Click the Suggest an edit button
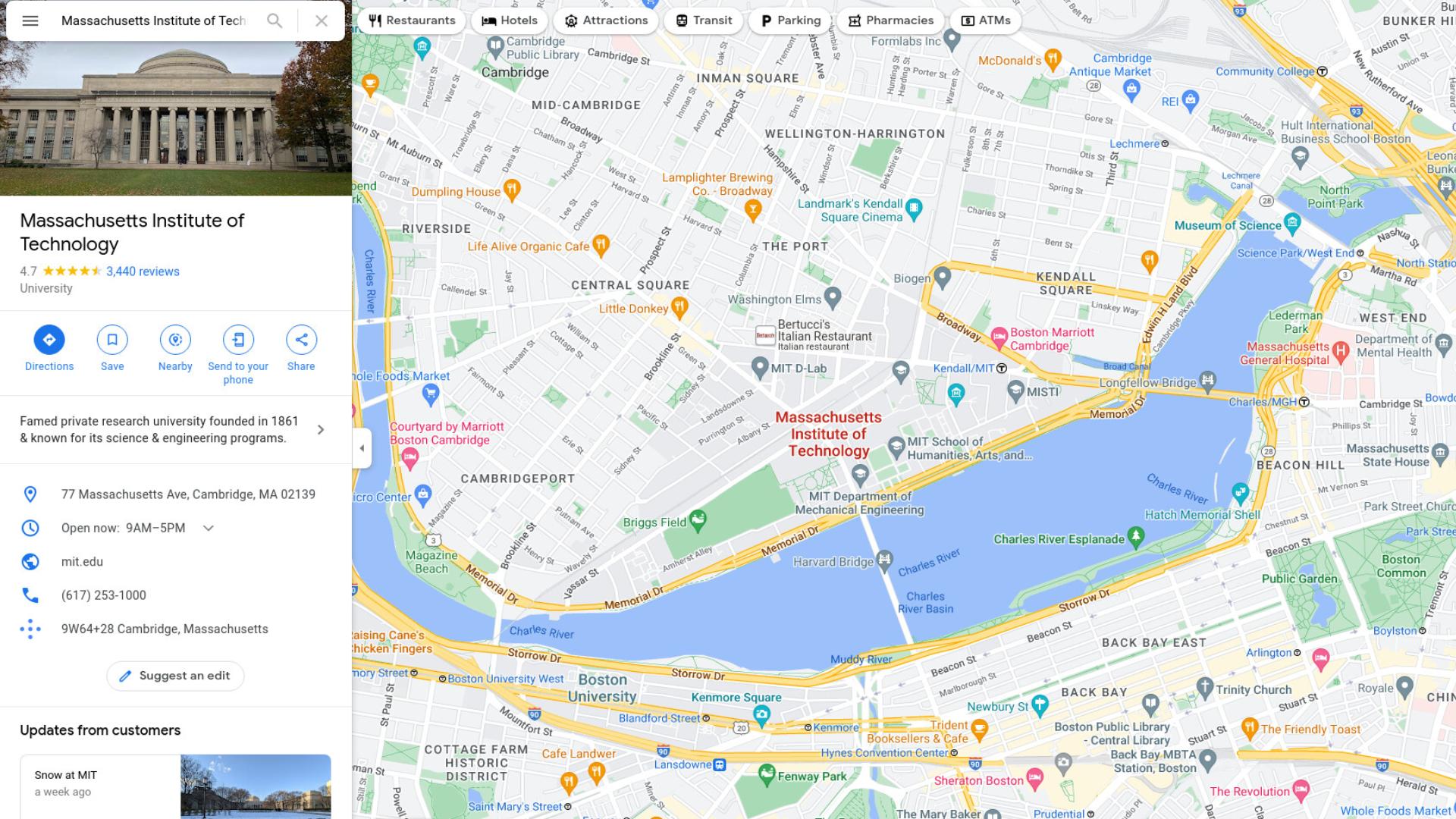The height and width of the screenshot is (819, 1456). pos(175,676)
